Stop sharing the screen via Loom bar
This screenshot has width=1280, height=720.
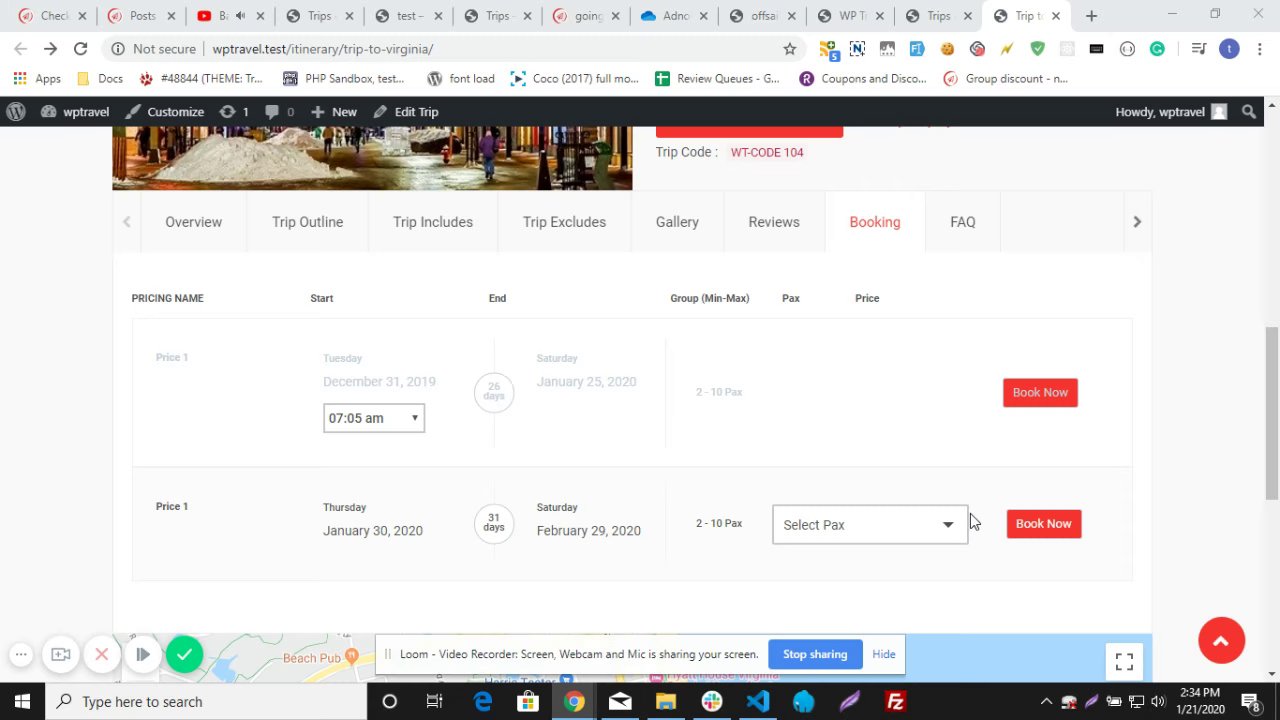point(815,655)
